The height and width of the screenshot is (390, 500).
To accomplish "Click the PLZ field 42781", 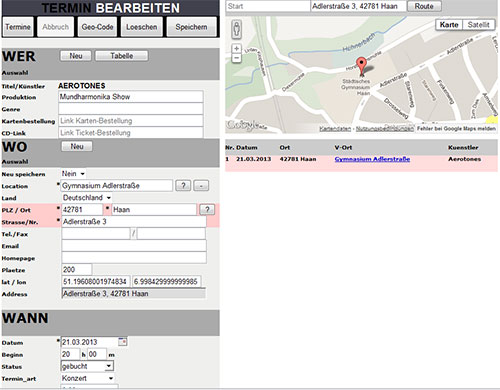I will 82,210.
